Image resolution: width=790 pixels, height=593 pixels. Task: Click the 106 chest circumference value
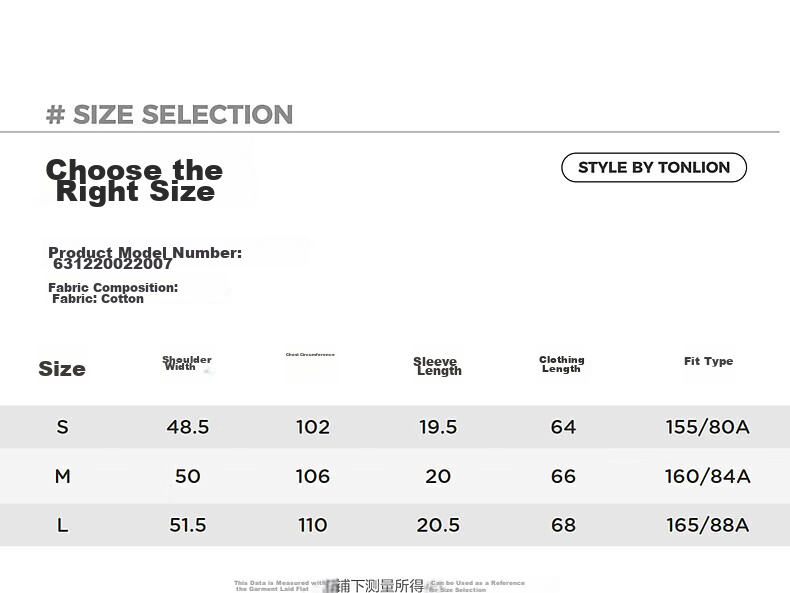[312, 476]
